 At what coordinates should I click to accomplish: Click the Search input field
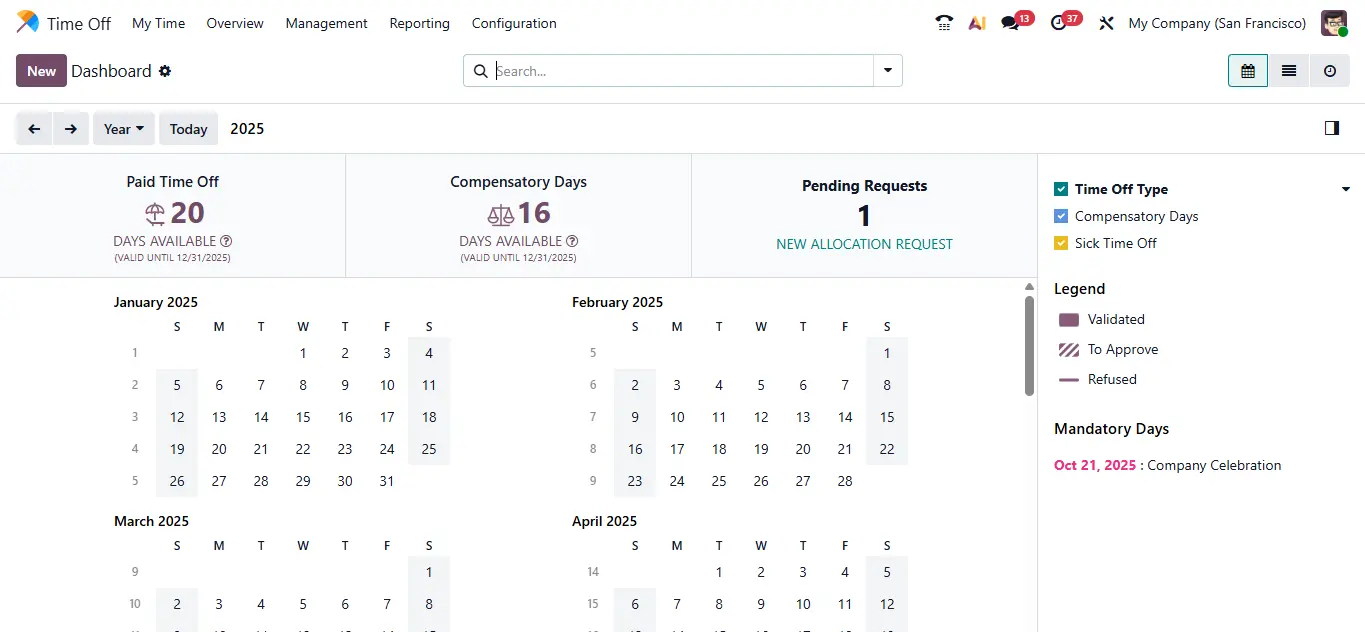coord(683,71)
